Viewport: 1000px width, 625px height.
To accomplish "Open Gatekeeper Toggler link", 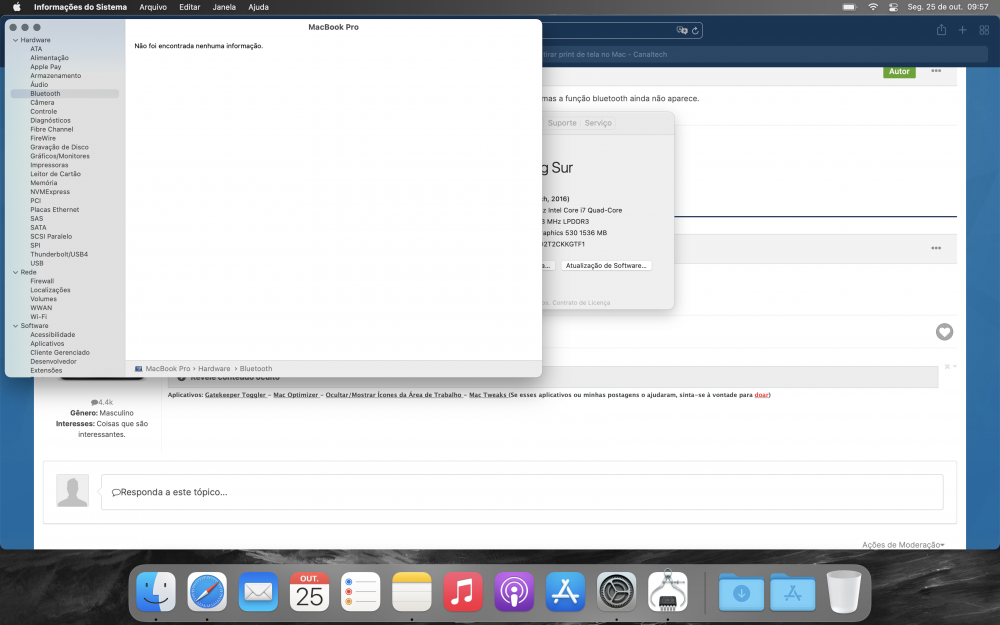I will coord(236,395).
